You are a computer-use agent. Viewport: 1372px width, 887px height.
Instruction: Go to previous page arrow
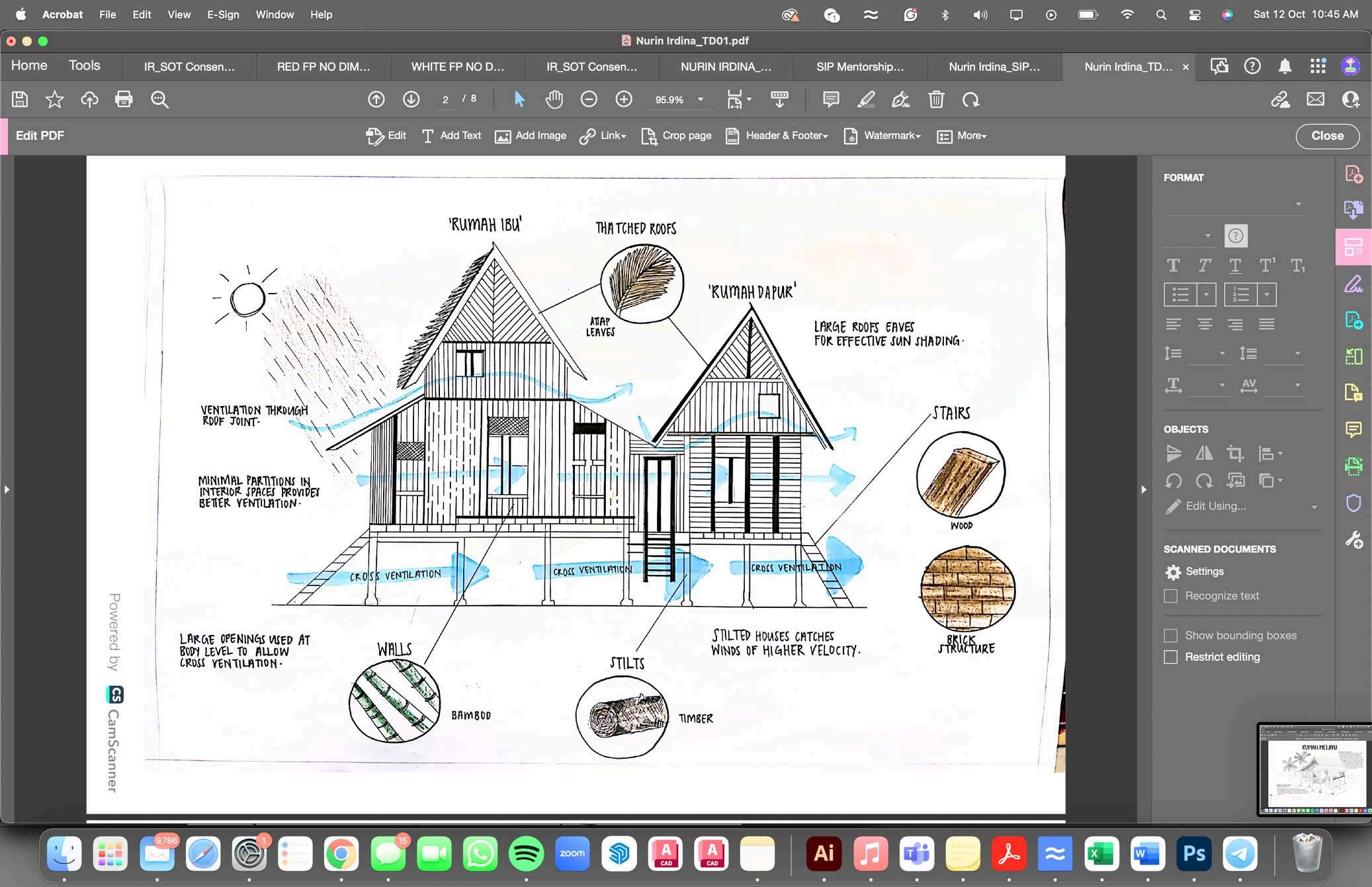coord(376,99)
